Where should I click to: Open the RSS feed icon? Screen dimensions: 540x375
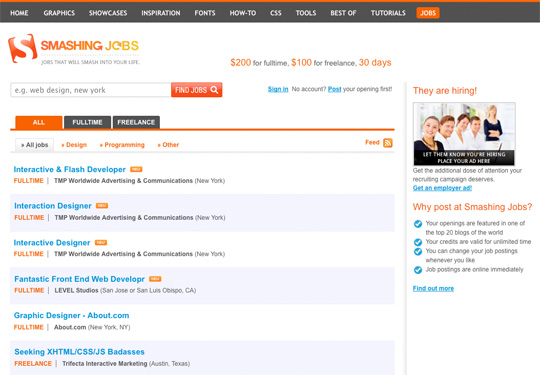tap(388, 143)
